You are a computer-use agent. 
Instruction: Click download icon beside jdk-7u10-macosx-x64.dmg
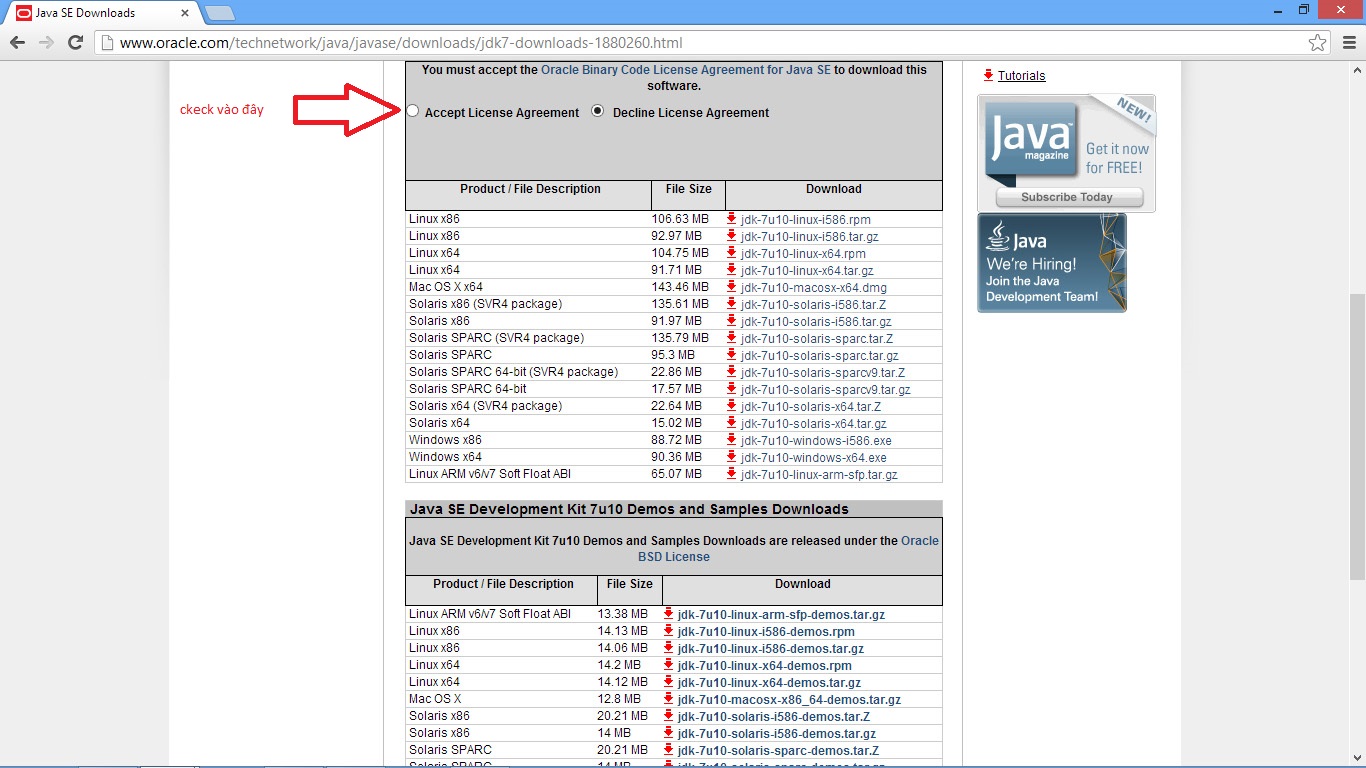click(729, 287)
